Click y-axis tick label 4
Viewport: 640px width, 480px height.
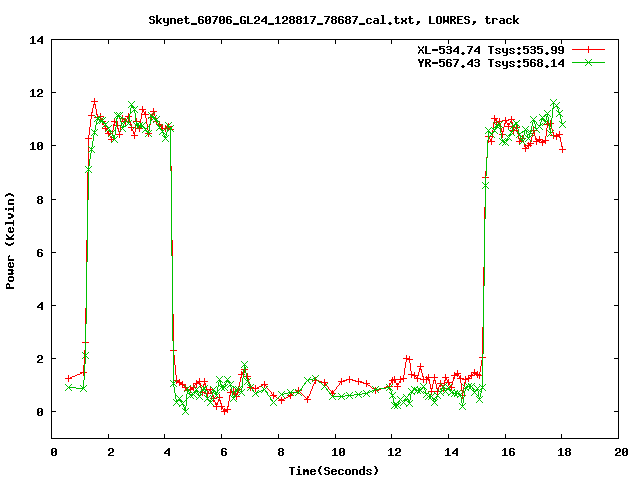[40, 306]
